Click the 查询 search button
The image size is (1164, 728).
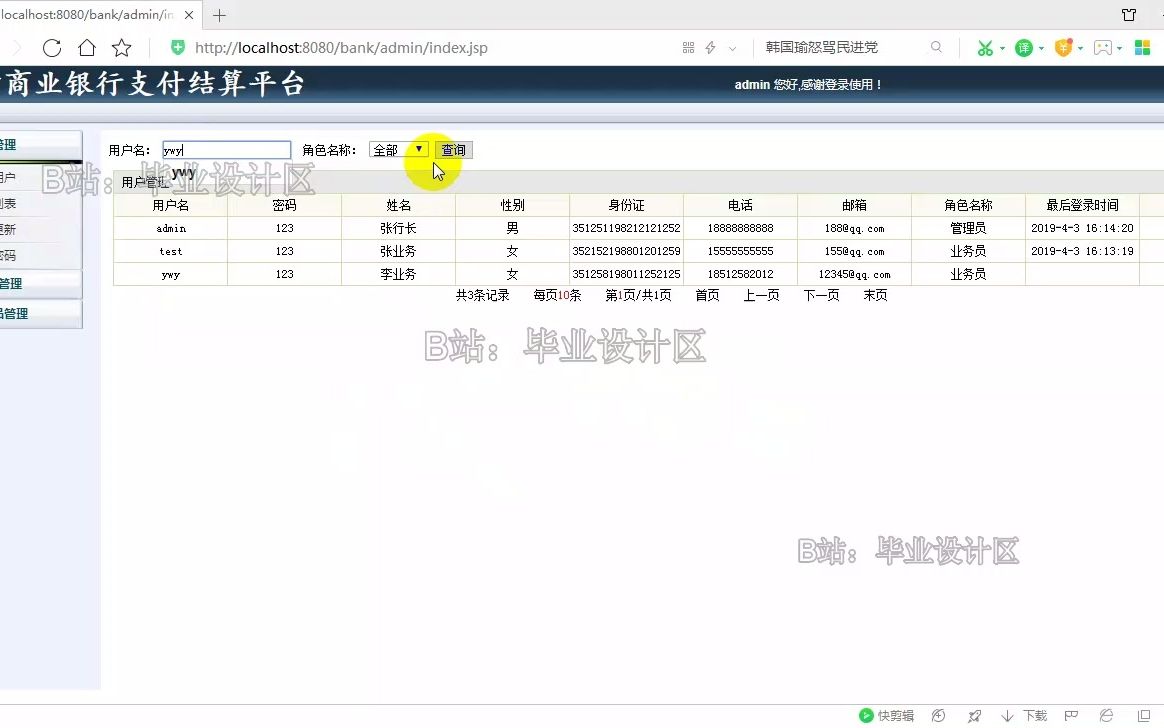click(x=452, y=149)
